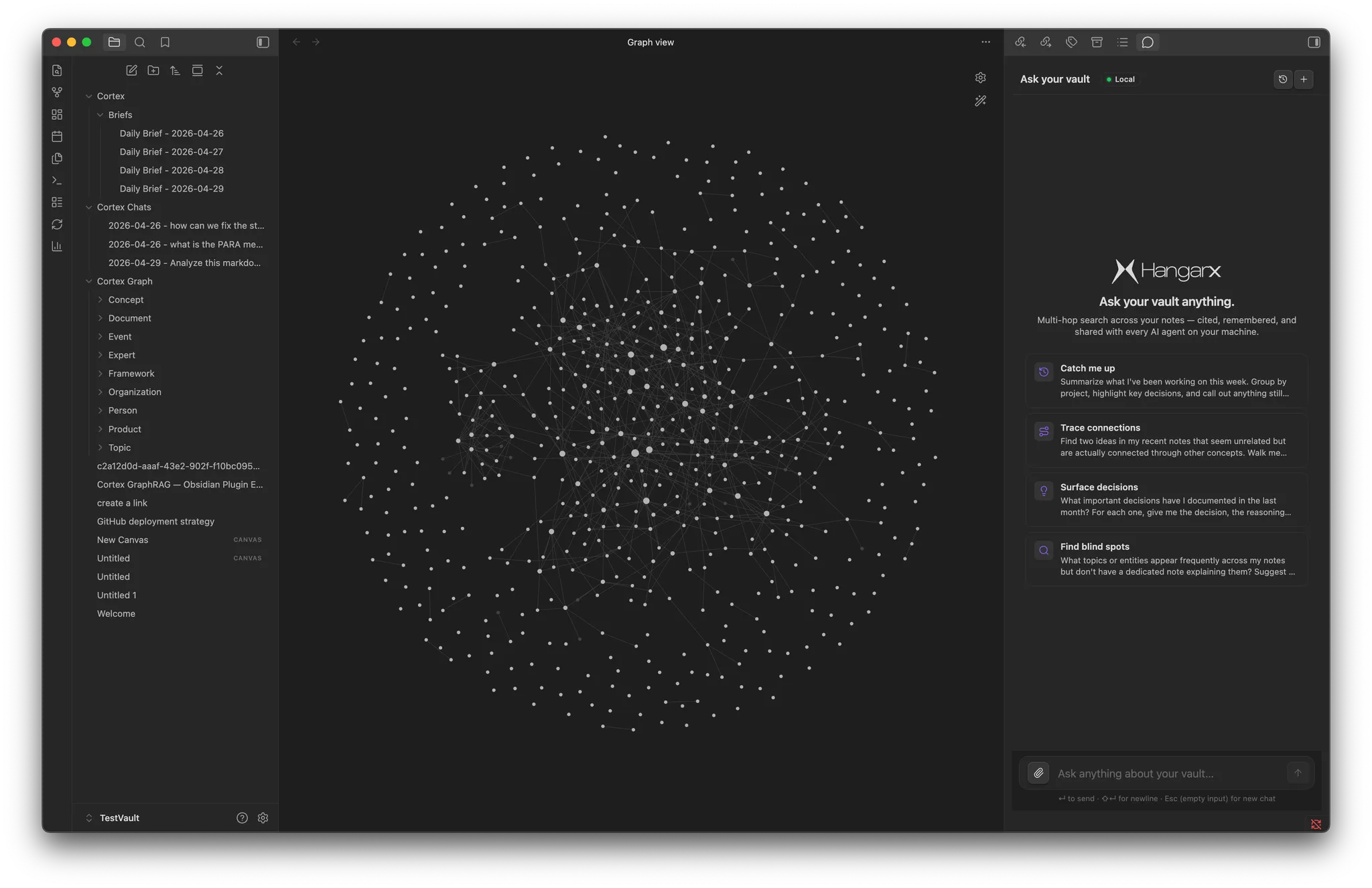Open Obsidian settings gear in sidebar footer

263,818
